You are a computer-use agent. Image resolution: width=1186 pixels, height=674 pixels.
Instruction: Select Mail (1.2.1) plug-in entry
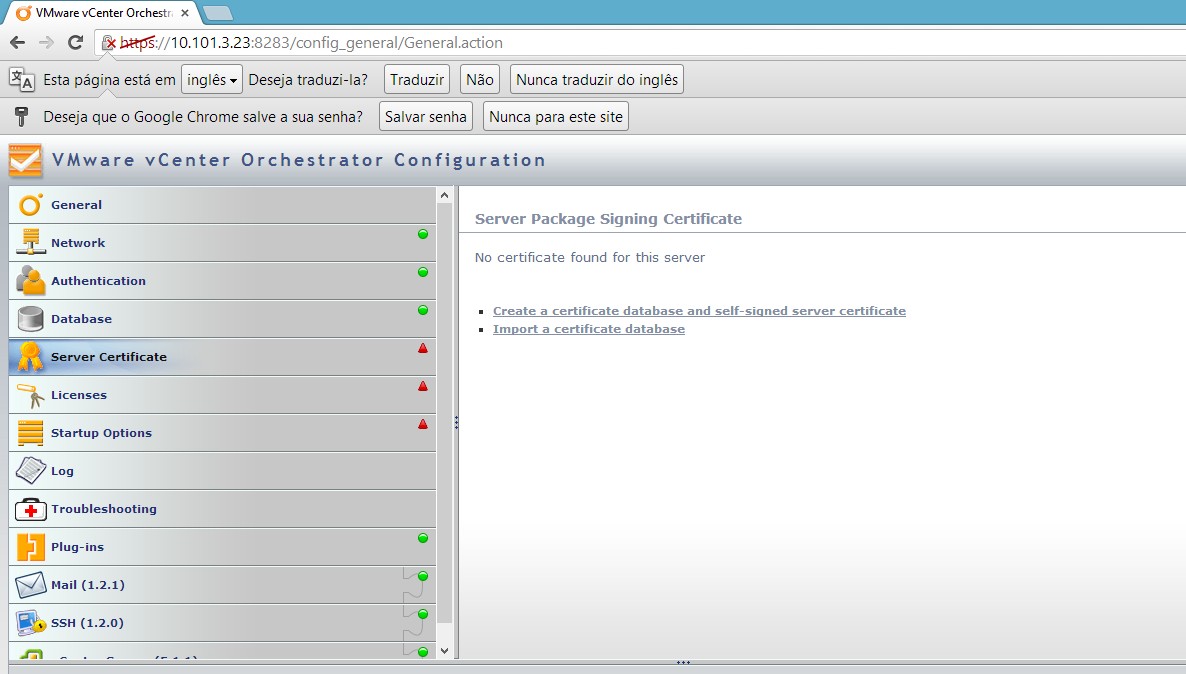pyautogui.click(x=88, y=585)
